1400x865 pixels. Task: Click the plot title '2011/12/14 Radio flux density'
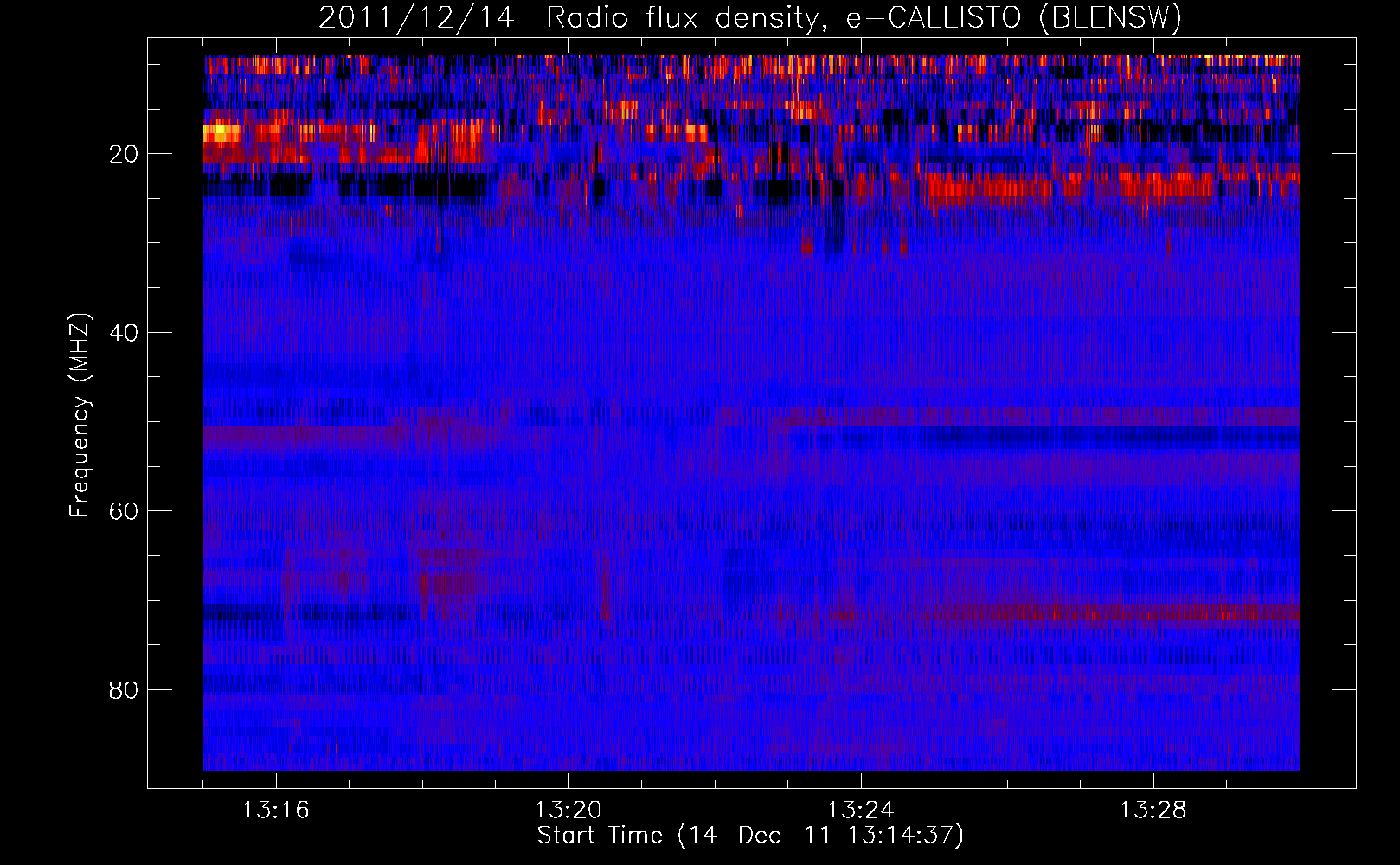750,18
